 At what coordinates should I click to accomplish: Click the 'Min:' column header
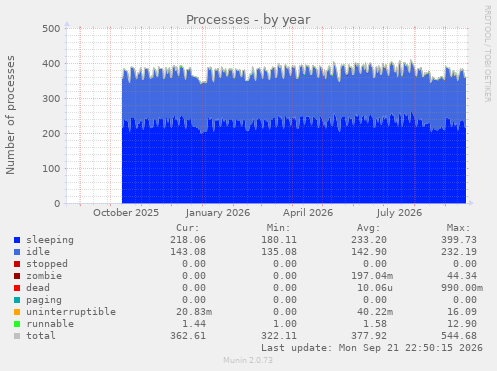point(278,228)
